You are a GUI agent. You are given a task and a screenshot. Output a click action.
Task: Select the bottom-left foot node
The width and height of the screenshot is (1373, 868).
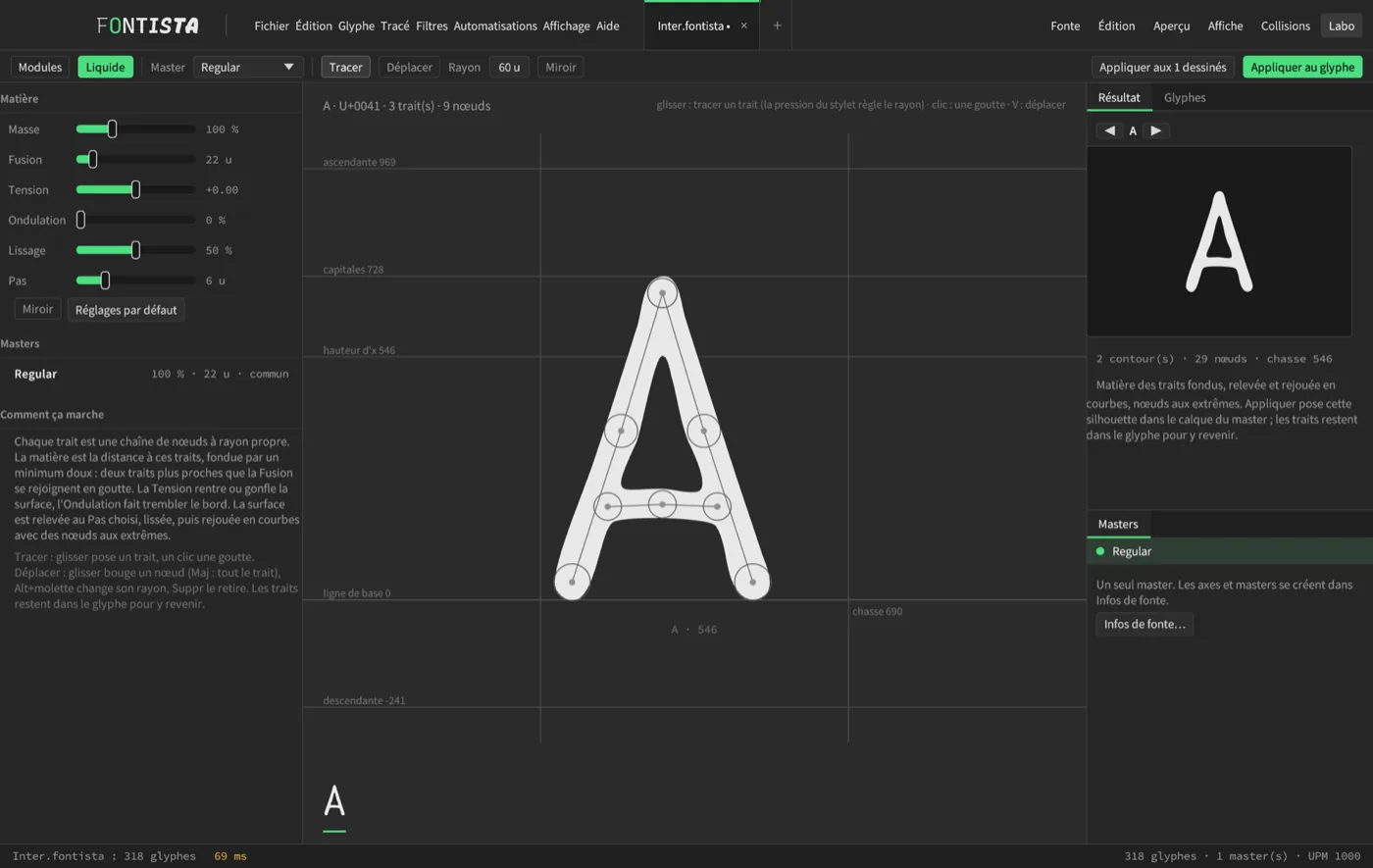pos(572,582)
